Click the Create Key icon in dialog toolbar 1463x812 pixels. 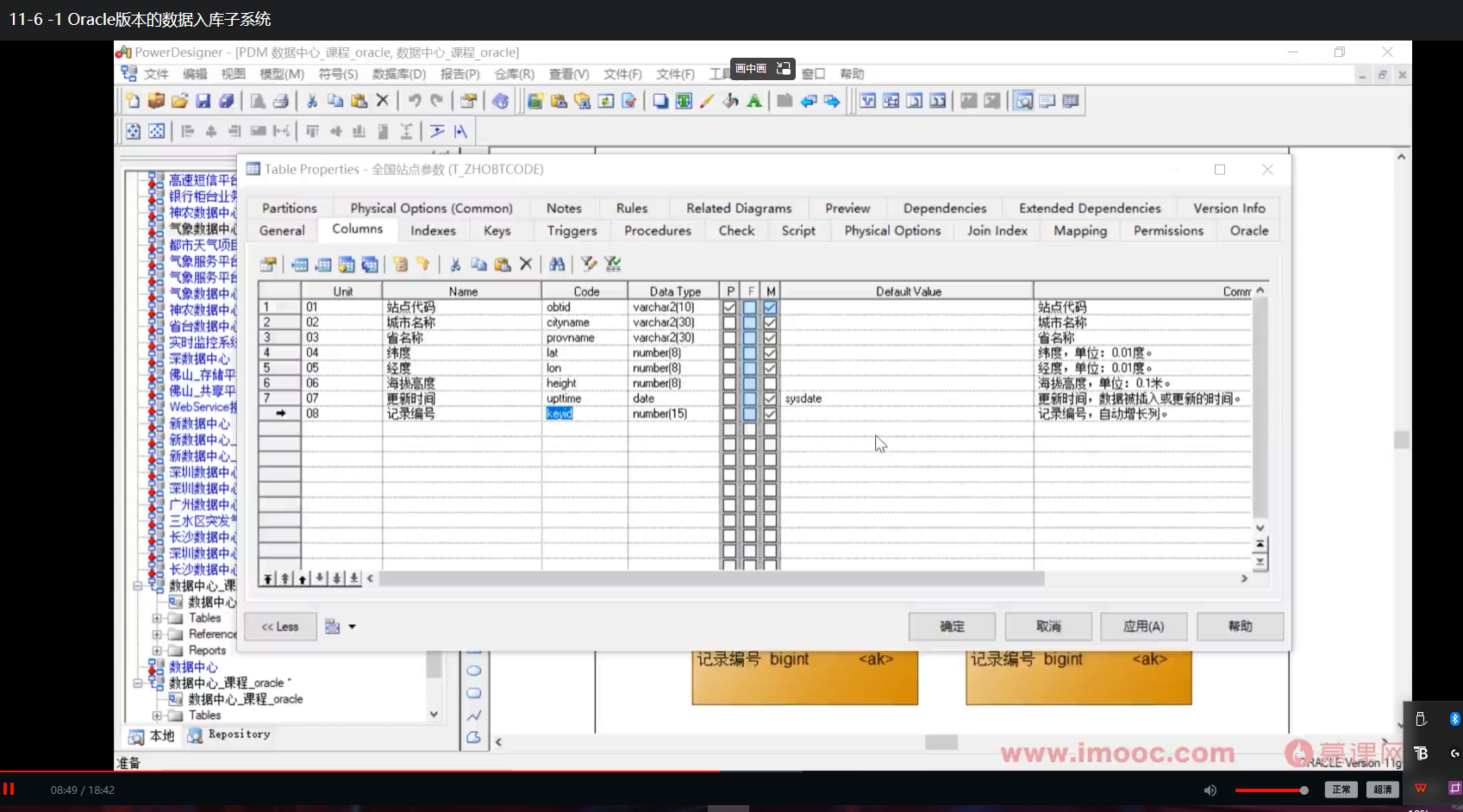coord(423,264)
